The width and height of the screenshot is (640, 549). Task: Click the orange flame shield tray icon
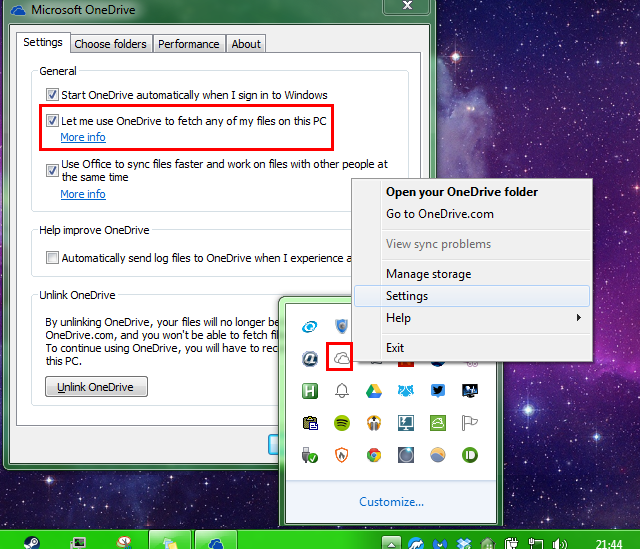[x=342, y=455]
